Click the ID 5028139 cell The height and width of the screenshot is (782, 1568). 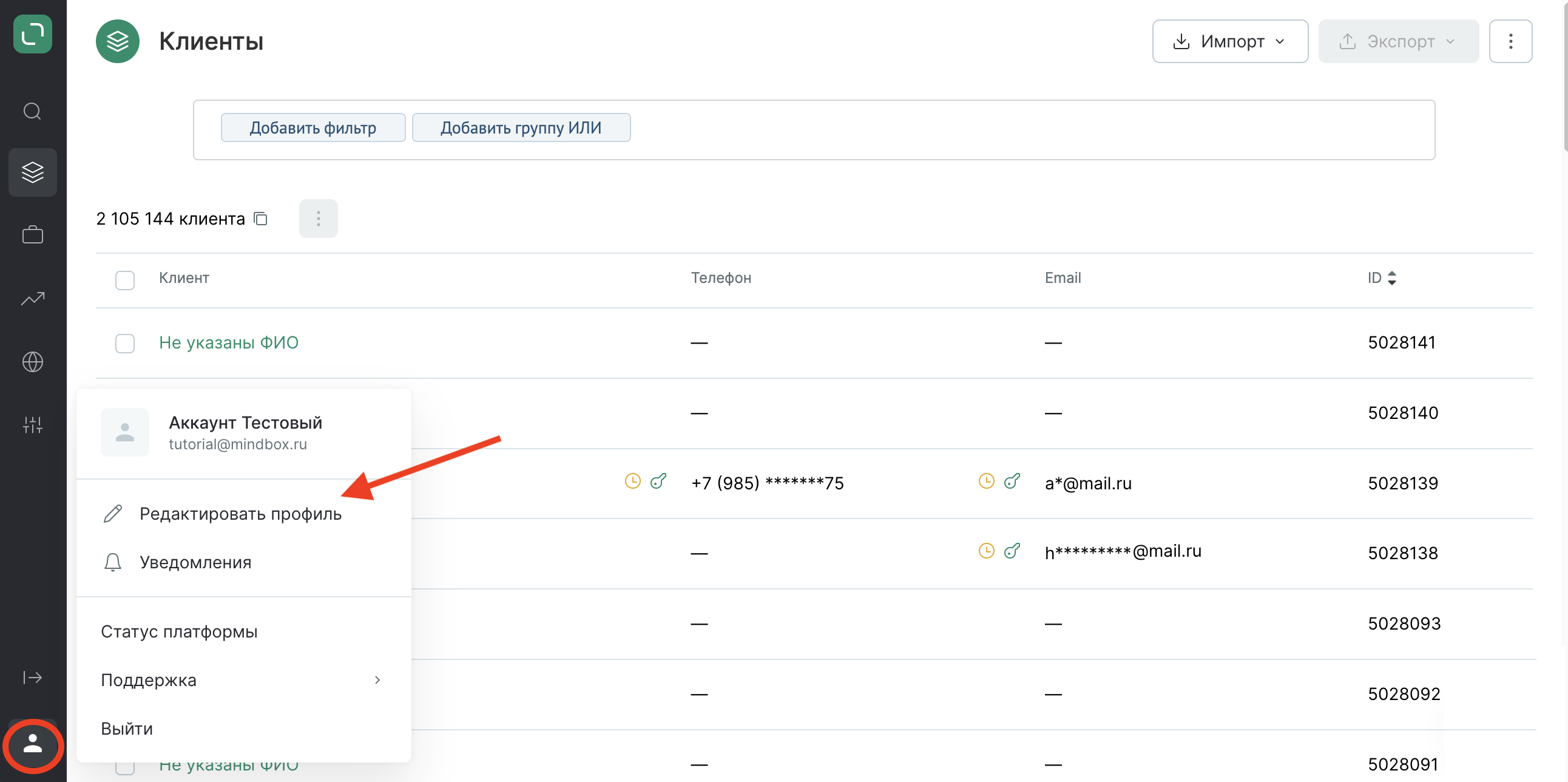[x=1403, y=483]
